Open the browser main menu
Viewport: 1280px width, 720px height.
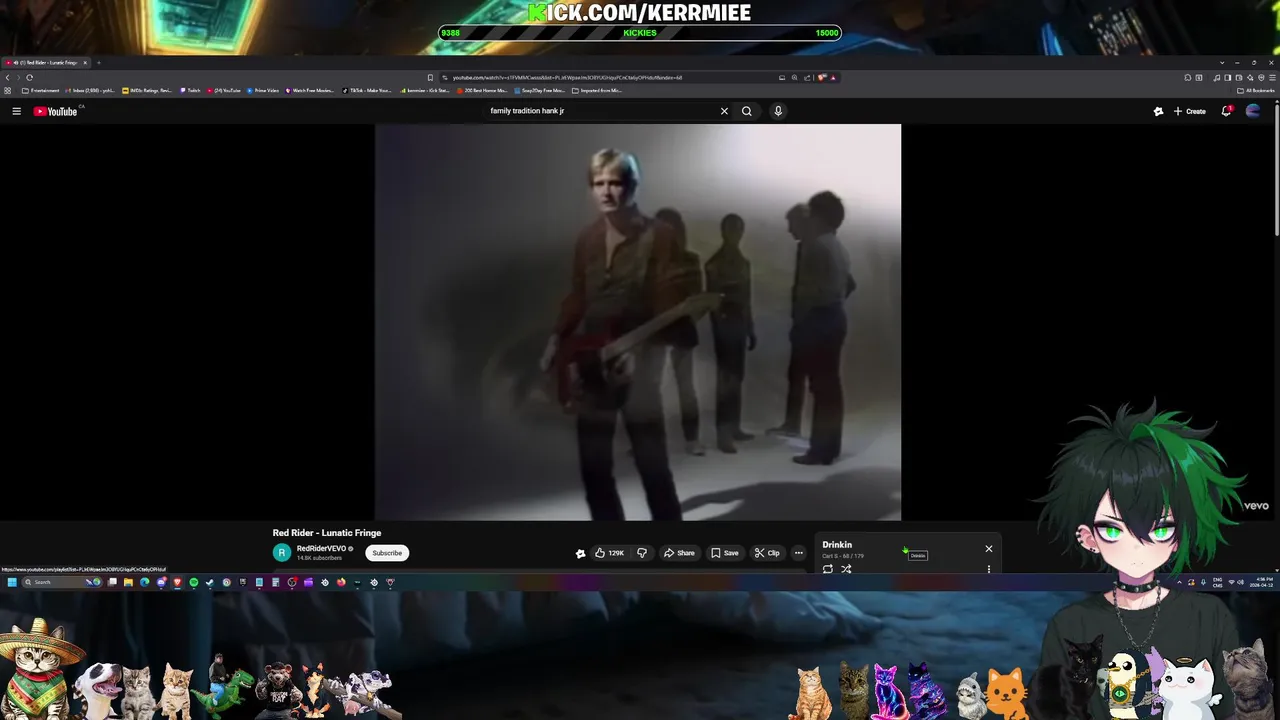[x=1271, y=77]
